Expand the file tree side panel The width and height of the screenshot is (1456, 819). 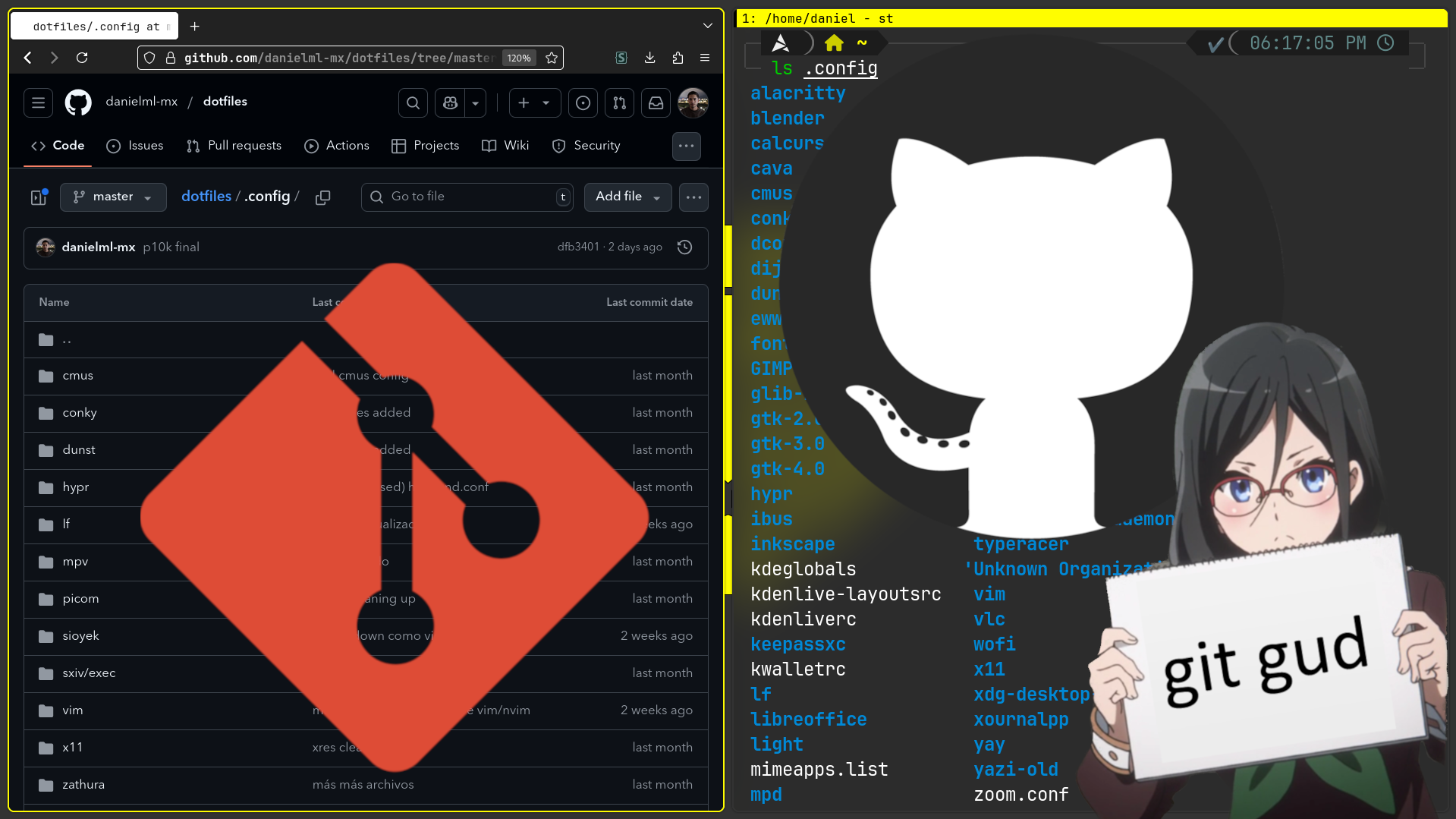click(39, 197)
